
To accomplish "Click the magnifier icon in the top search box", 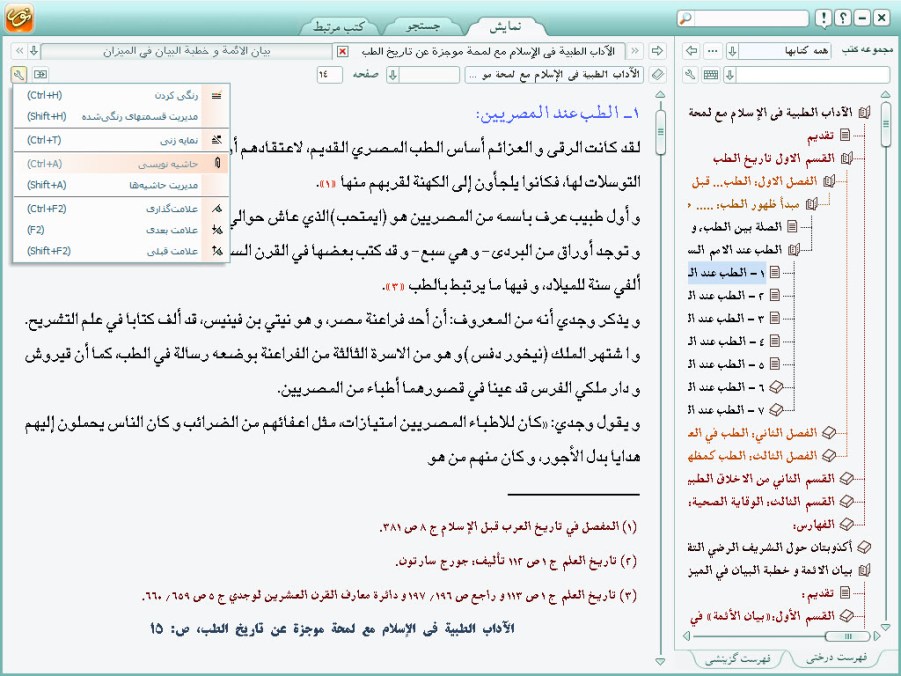I will [x=686, y=18].
